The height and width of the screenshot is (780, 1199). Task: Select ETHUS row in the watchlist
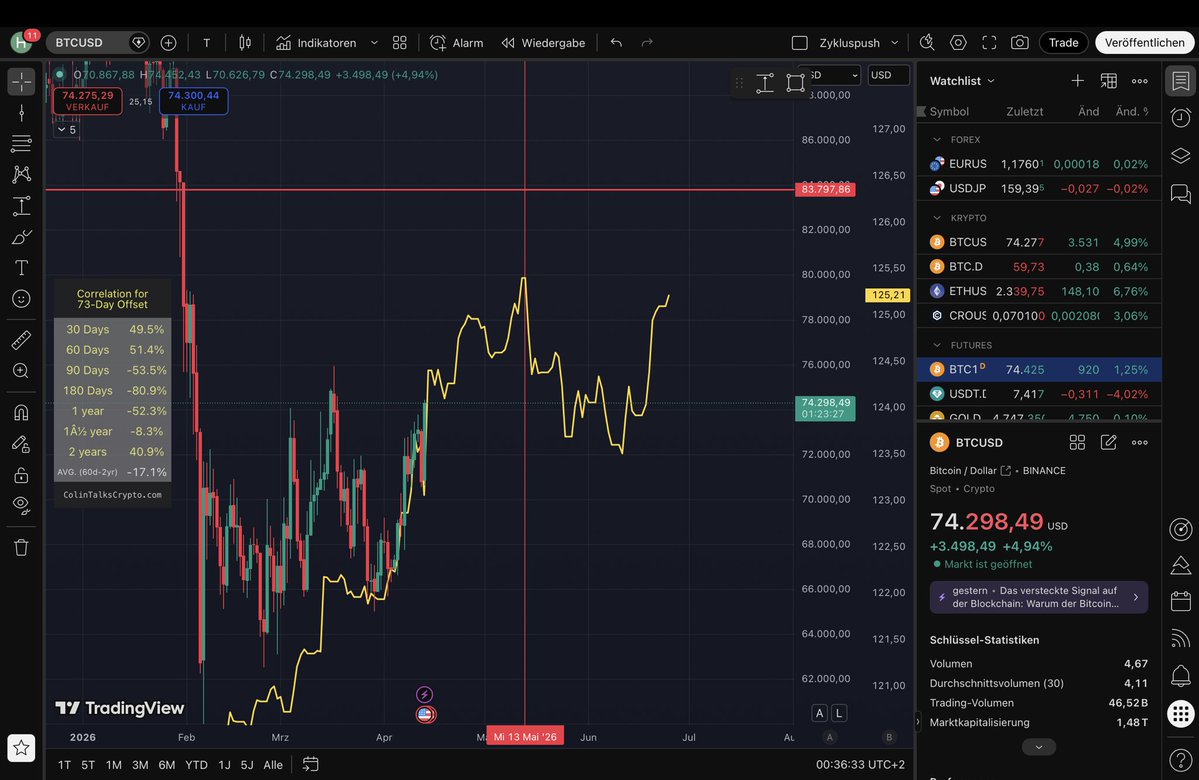coord(1038,291)
